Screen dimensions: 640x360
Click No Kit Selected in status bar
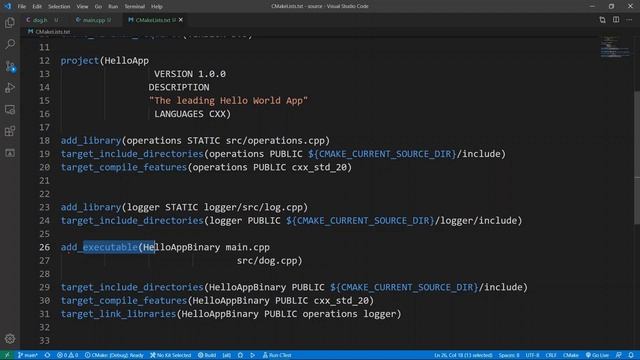[171, 355]
